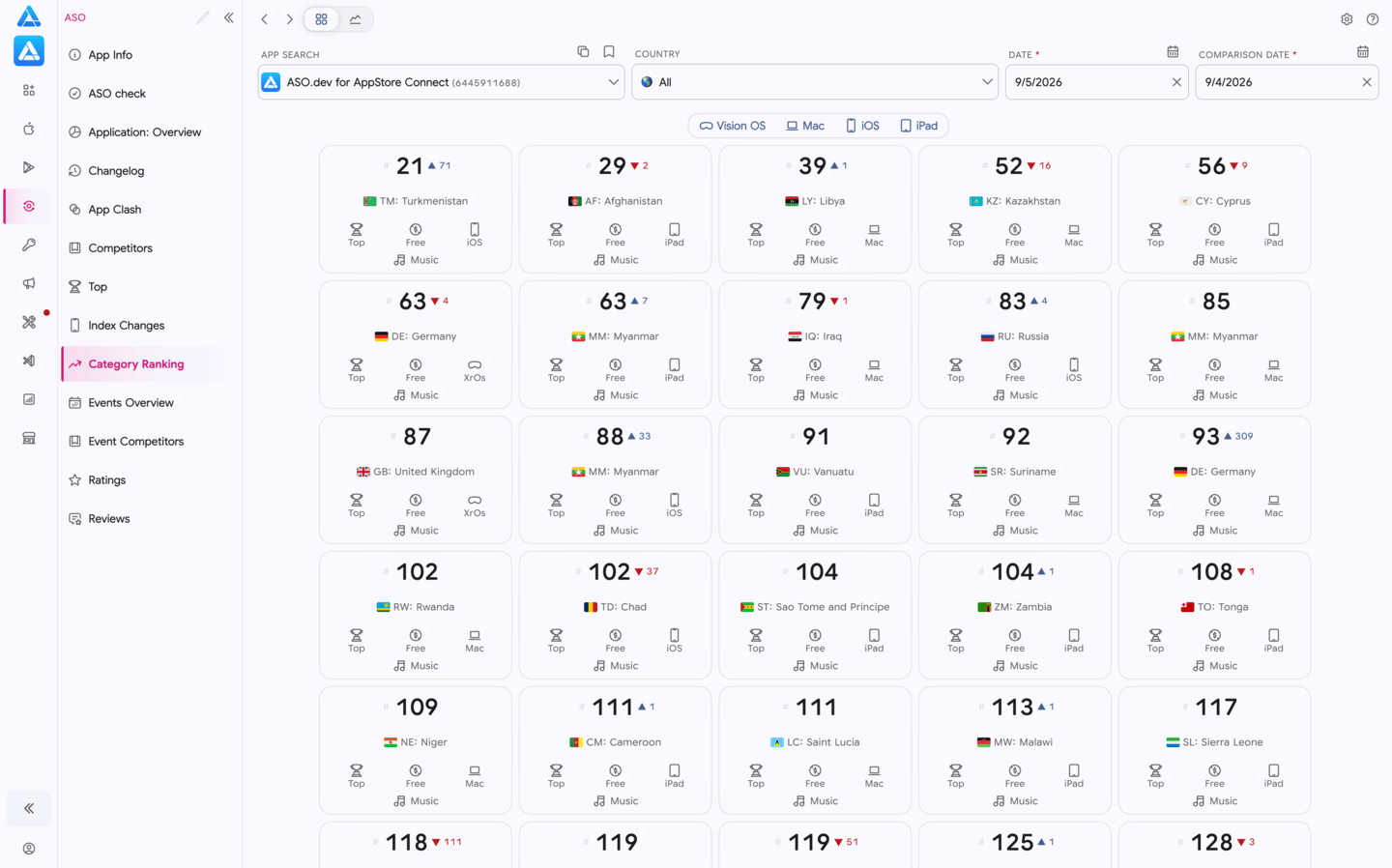The height and width of the screenshot is (868, 1392).
Task: Click the United Kingdom rank 87 card
Action: pos(416,480)
